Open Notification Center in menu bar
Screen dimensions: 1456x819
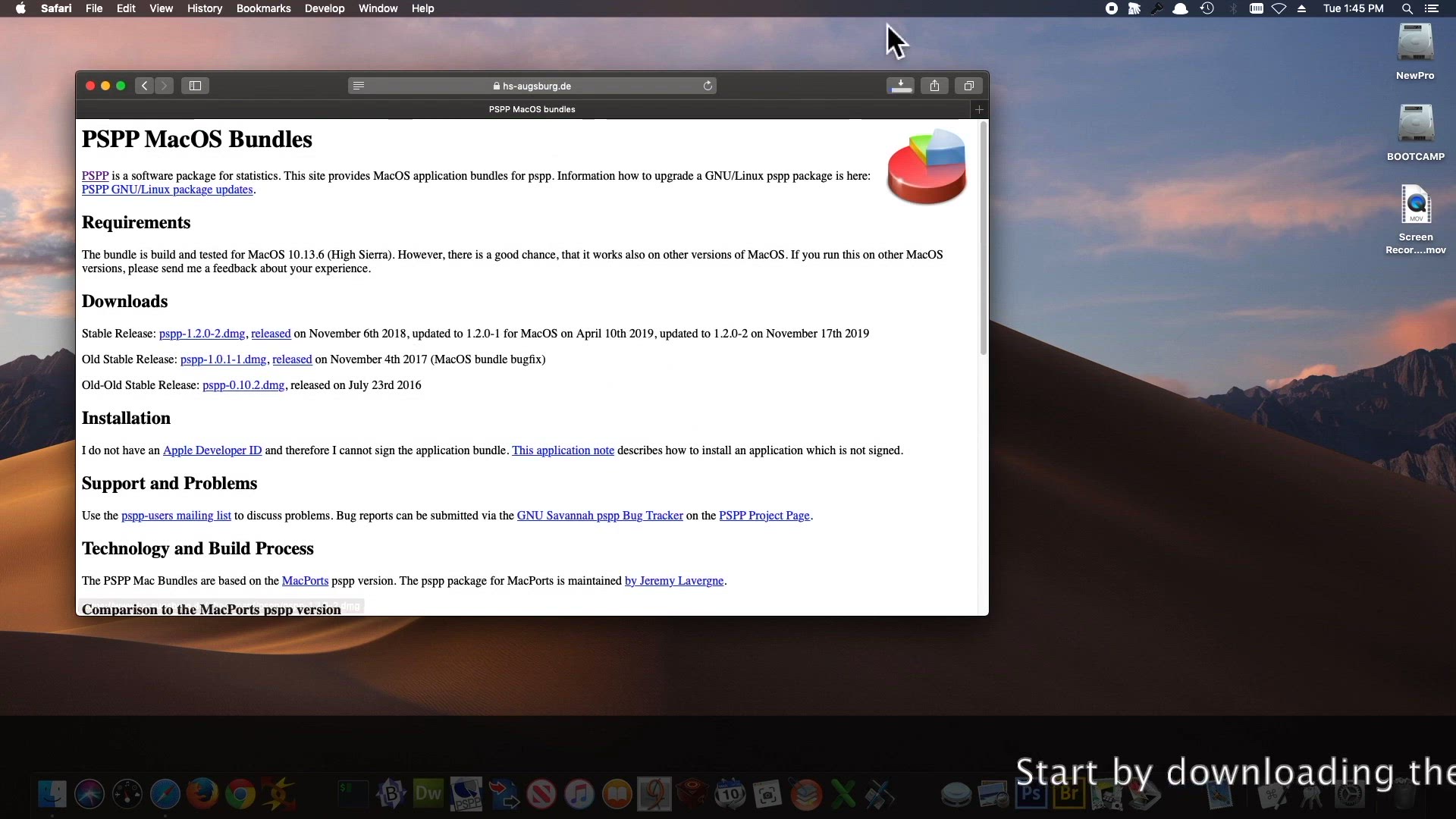click(1432, 8)
